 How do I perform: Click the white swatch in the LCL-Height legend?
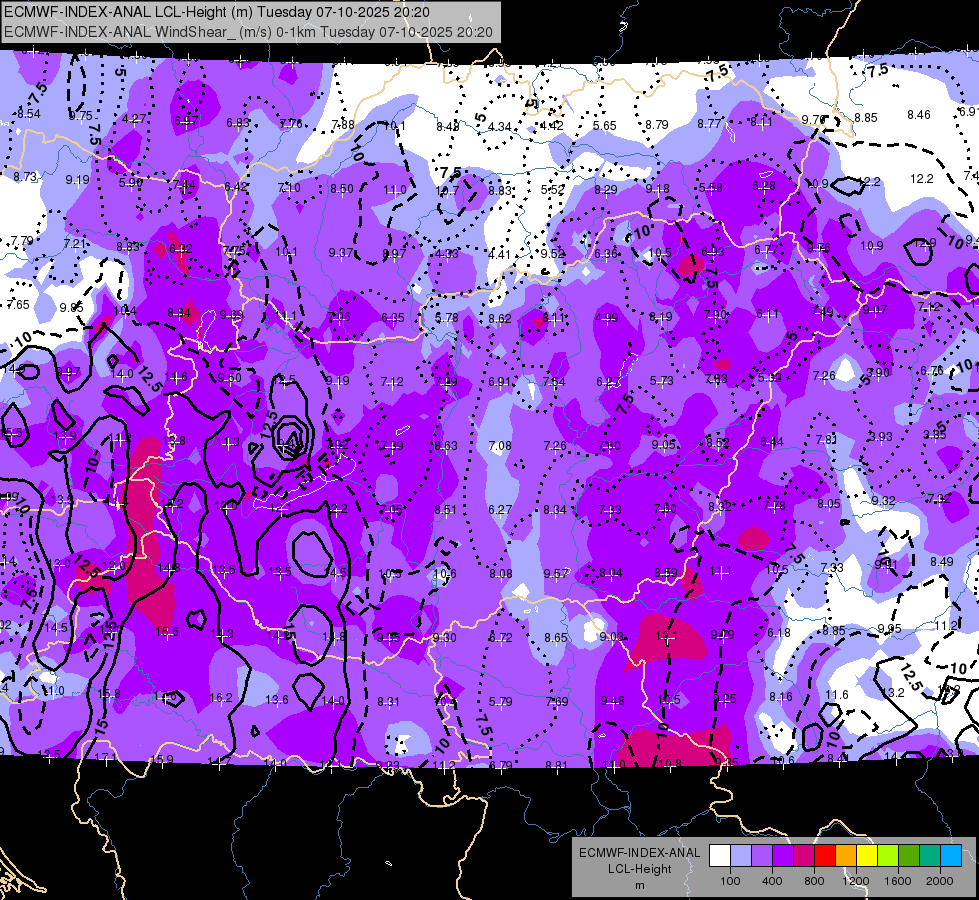tap(720, 856)
